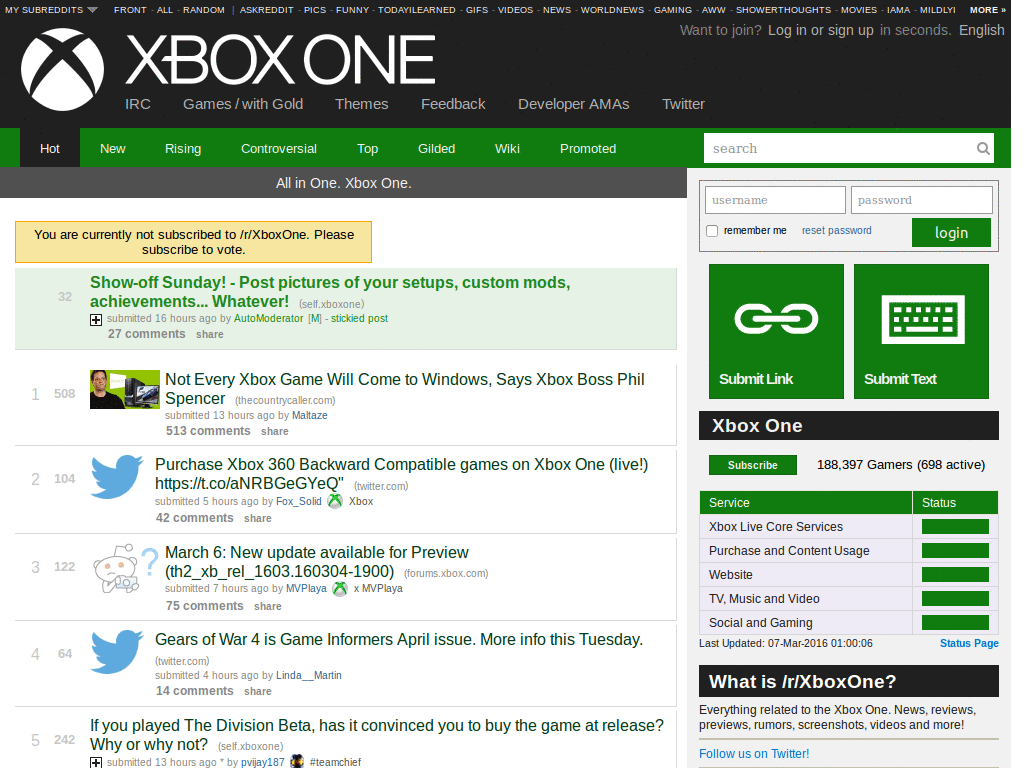Viewport: 1024px width, 768px height.
Task: Open the MORE » subreddit list
Action: pyautogui.click(x=987, y=10)
